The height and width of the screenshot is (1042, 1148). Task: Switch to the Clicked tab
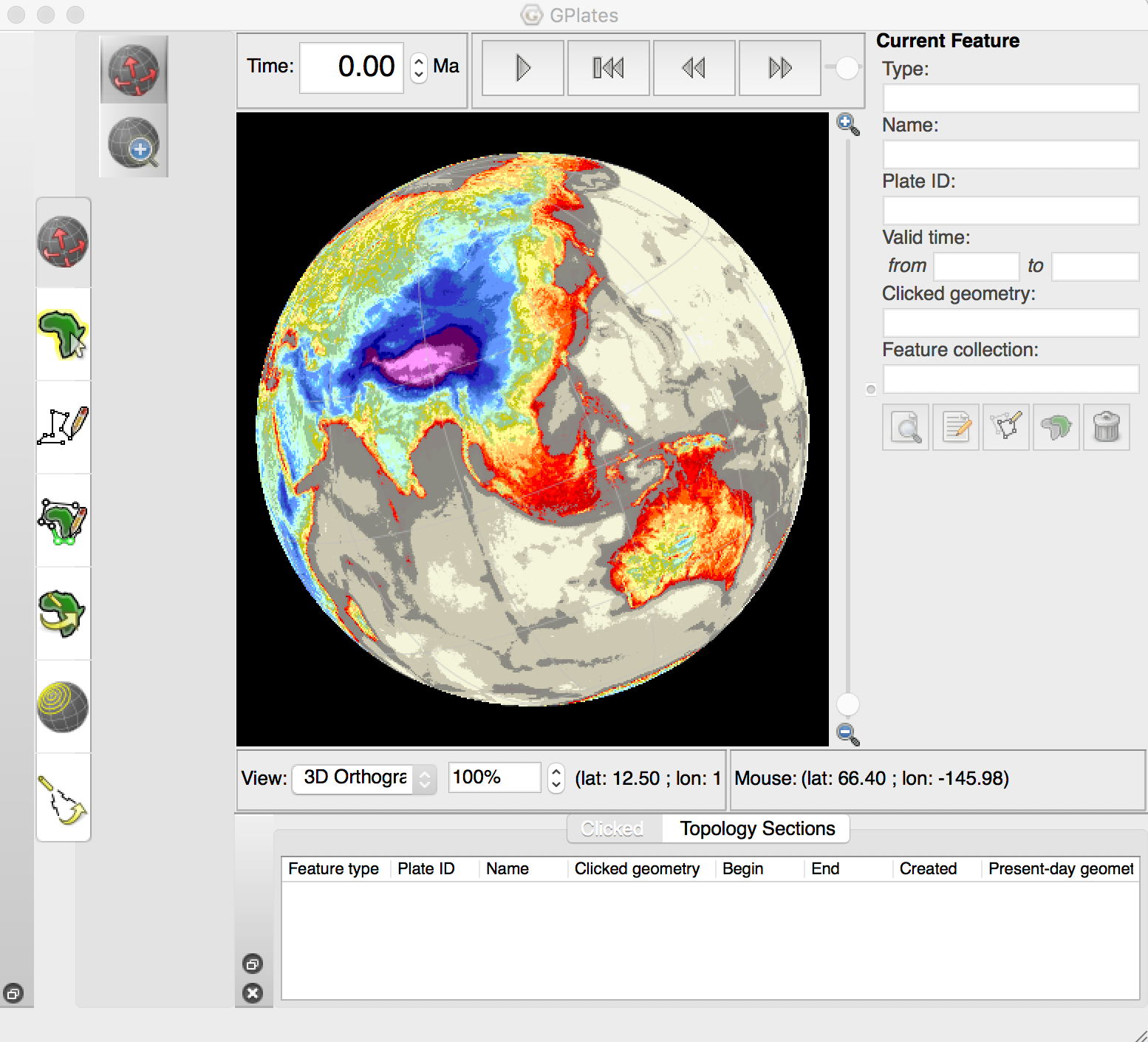point(612,828)
